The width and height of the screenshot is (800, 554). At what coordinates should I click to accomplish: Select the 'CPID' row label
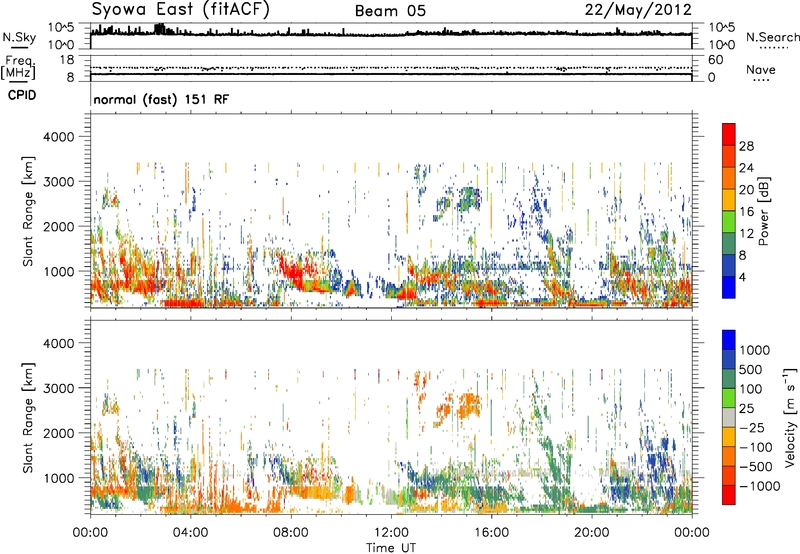22,95
